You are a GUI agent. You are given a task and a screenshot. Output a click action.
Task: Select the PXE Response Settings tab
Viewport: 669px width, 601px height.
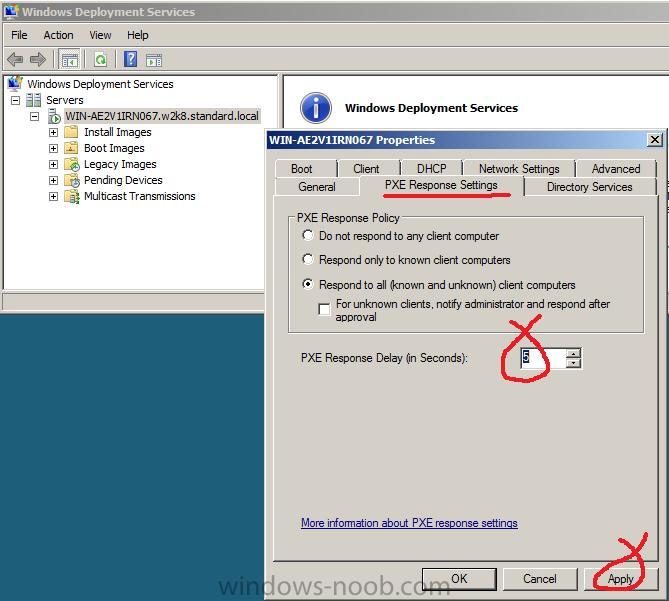[x=441, y=185]
